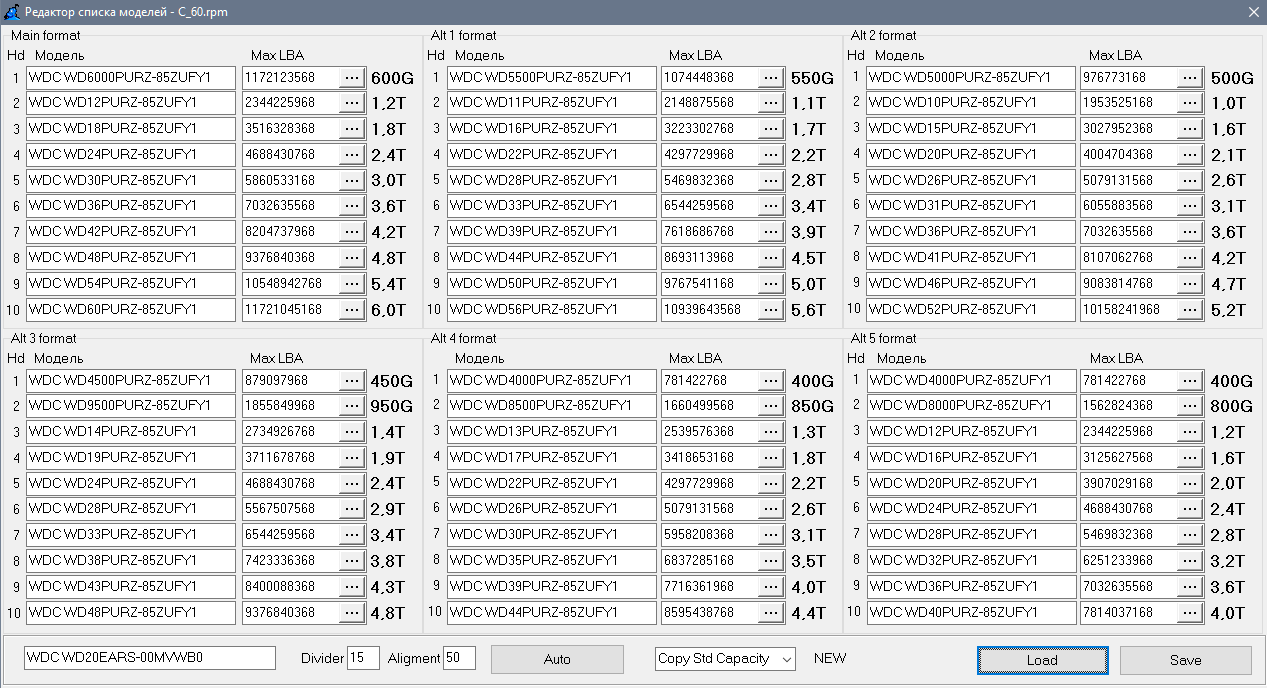Edit model field WDC WD9500PURZ-85ZUFY1
This screenshot has width=1267, height=688.
[131, 406]
